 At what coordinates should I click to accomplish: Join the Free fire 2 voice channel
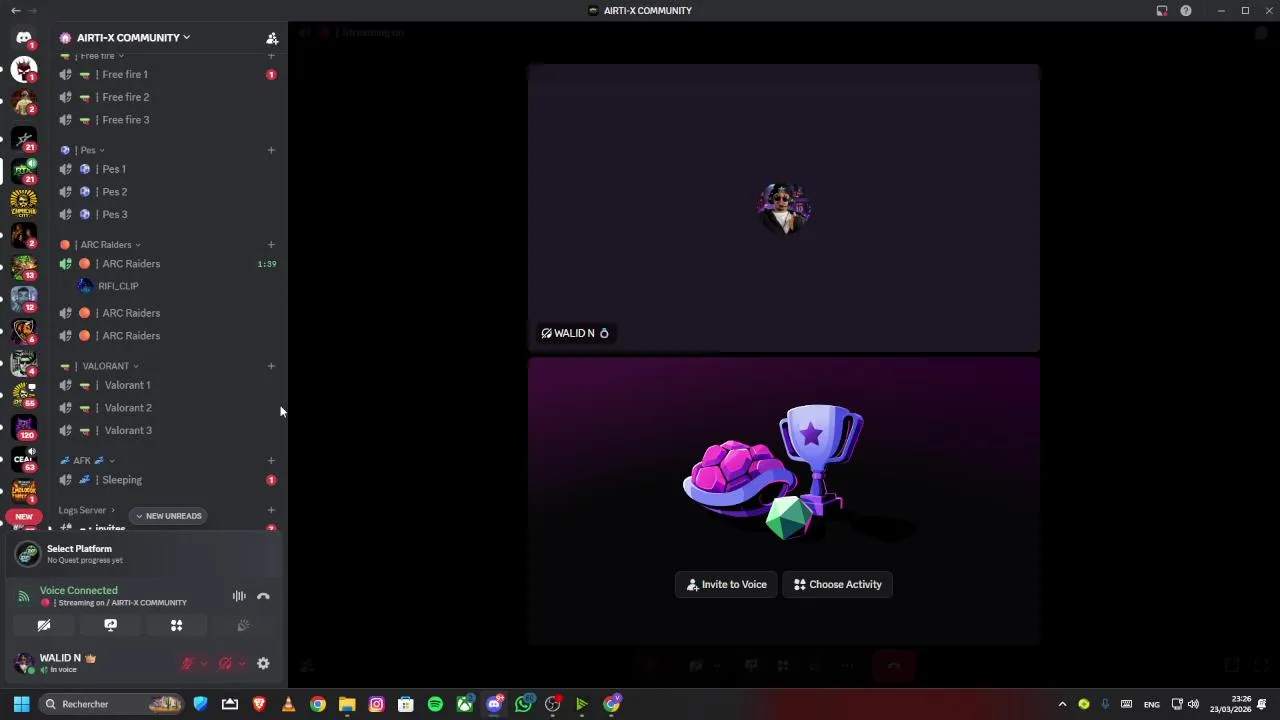(x=167, y=97)
